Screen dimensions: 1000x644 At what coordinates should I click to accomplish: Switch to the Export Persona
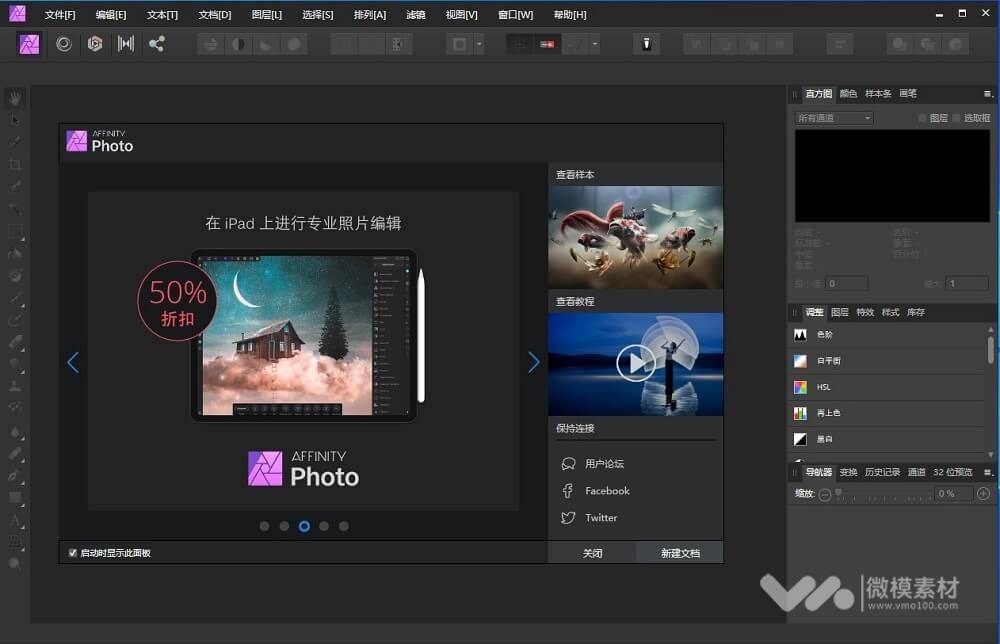(156, 44)
